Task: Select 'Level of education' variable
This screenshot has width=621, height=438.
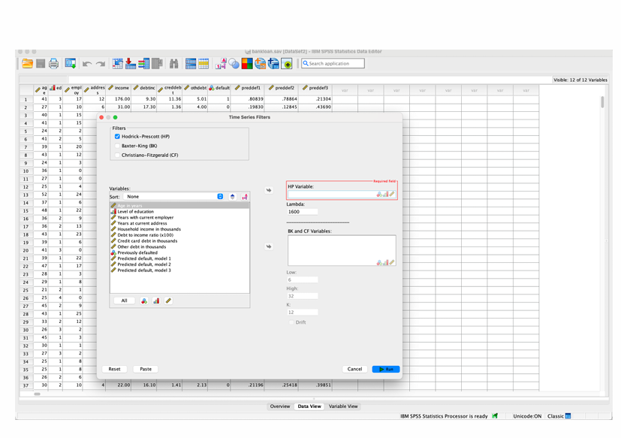Action: click(x=180, y=211)
